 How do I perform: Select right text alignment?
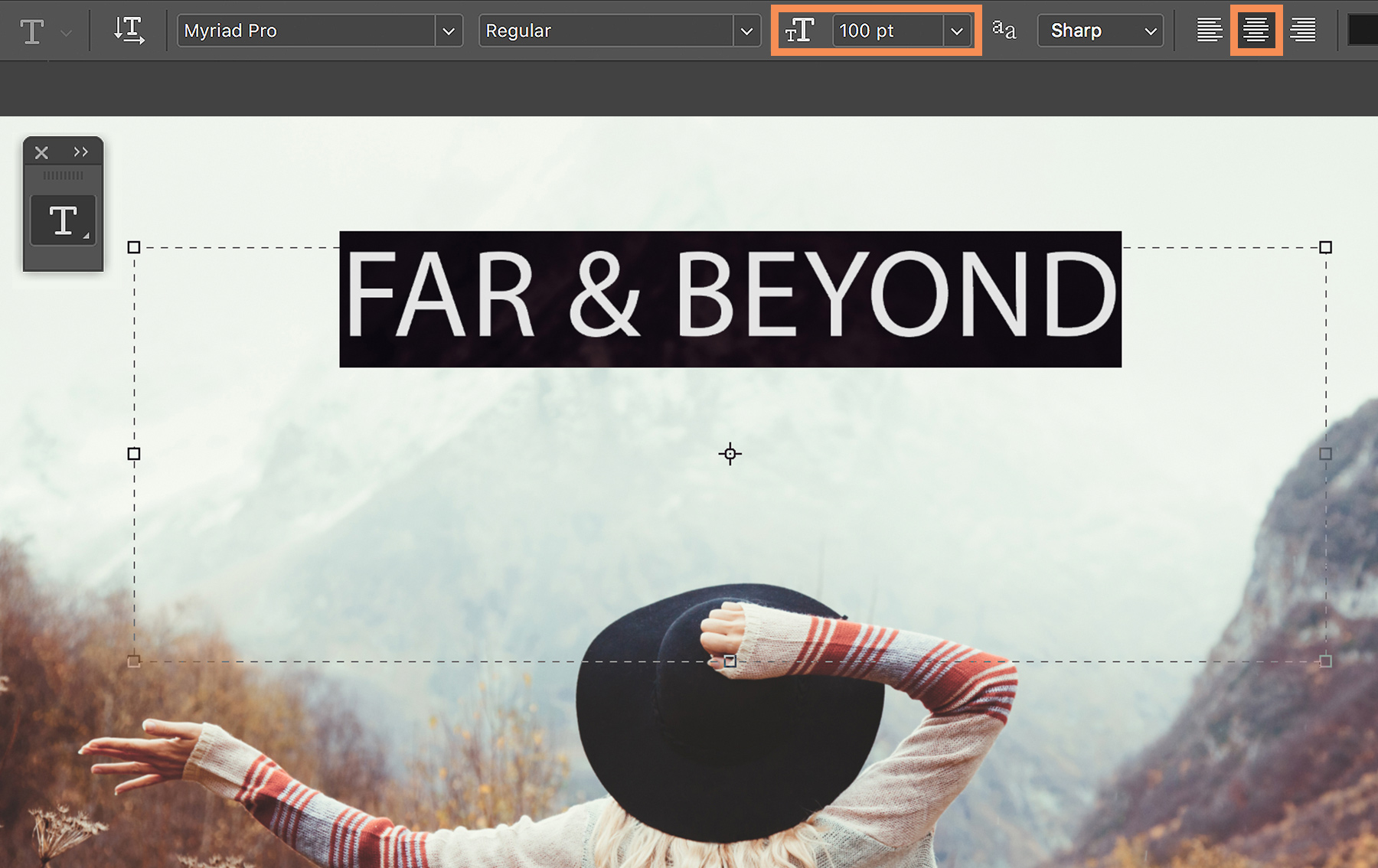(x=1302, y=31)
